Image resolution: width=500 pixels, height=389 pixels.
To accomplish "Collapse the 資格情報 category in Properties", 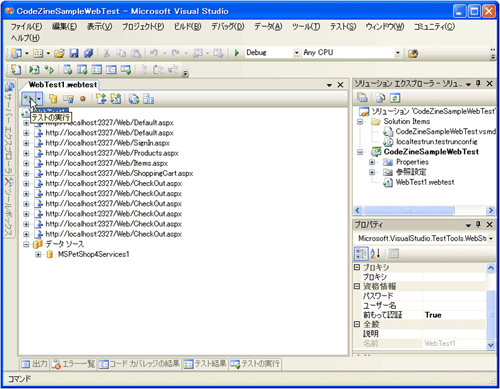I will point(357,286).
